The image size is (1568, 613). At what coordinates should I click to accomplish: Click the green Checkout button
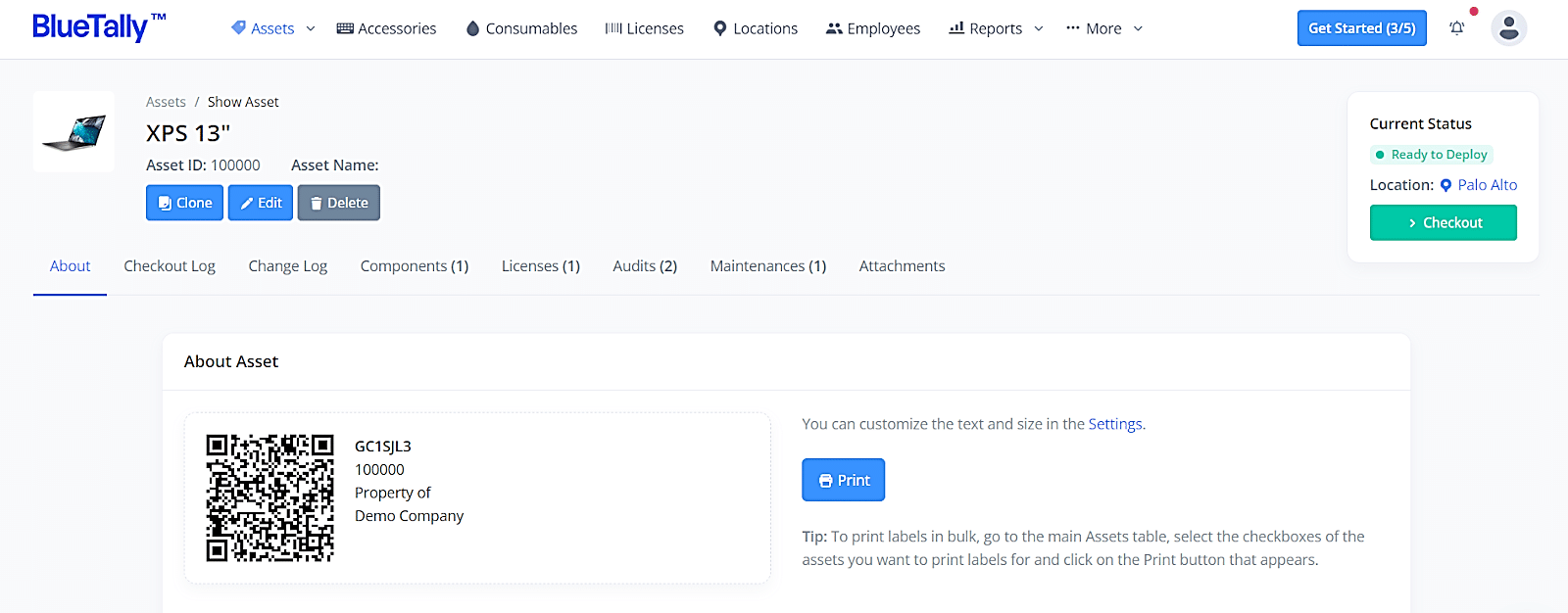(x=1443, y=222)
